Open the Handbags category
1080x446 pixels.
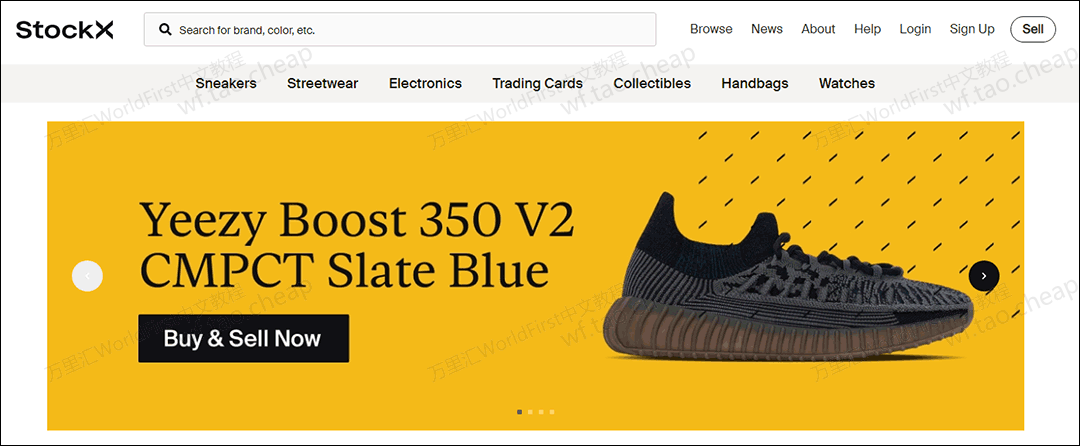[755, 83]
